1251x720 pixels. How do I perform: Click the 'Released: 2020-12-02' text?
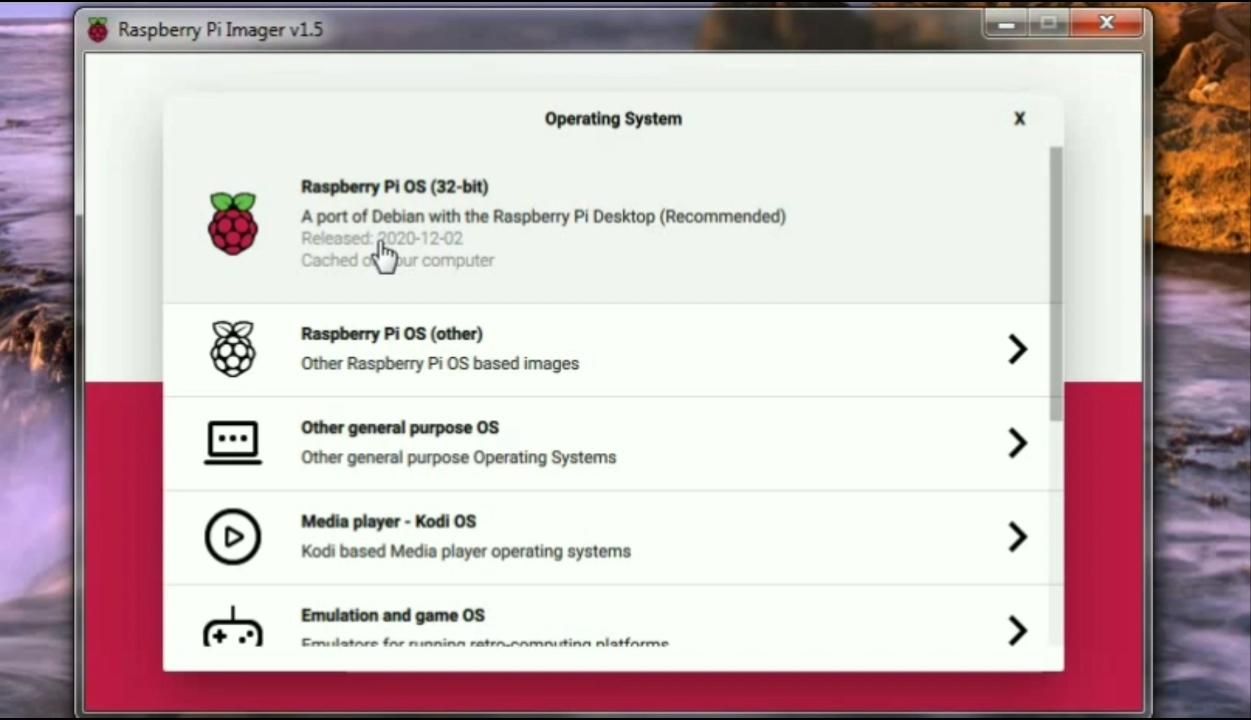[x=381, y=238]
